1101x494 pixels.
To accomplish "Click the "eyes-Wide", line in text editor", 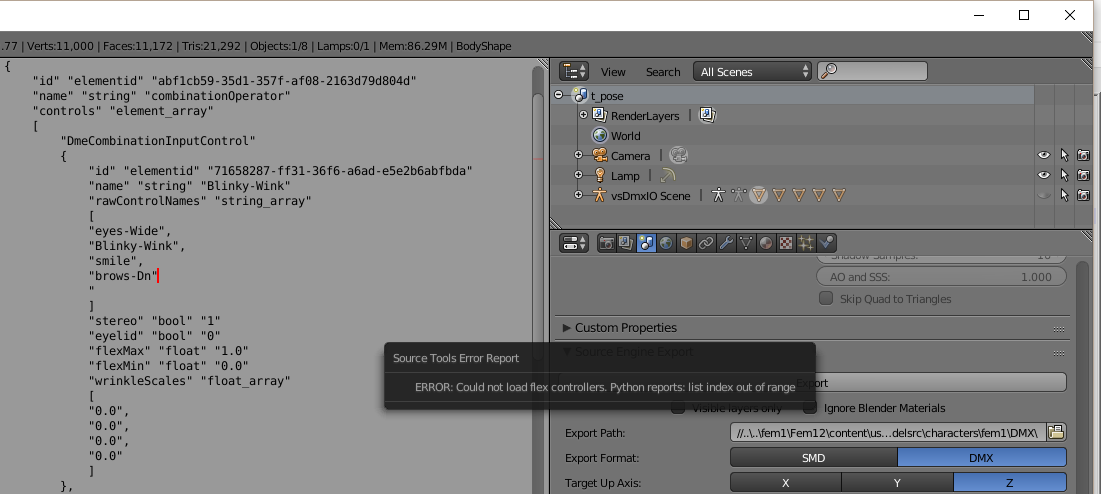I will [130, 231].
